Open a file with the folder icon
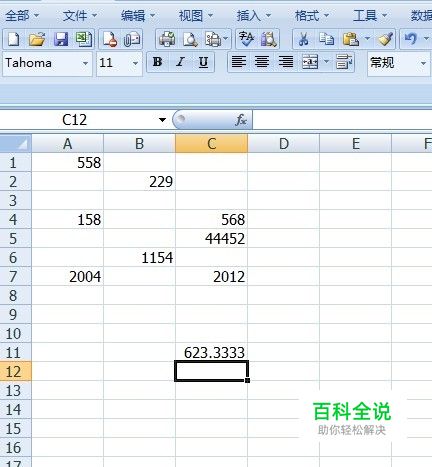The height and width of the screenshot is (467, 432). 37,39
